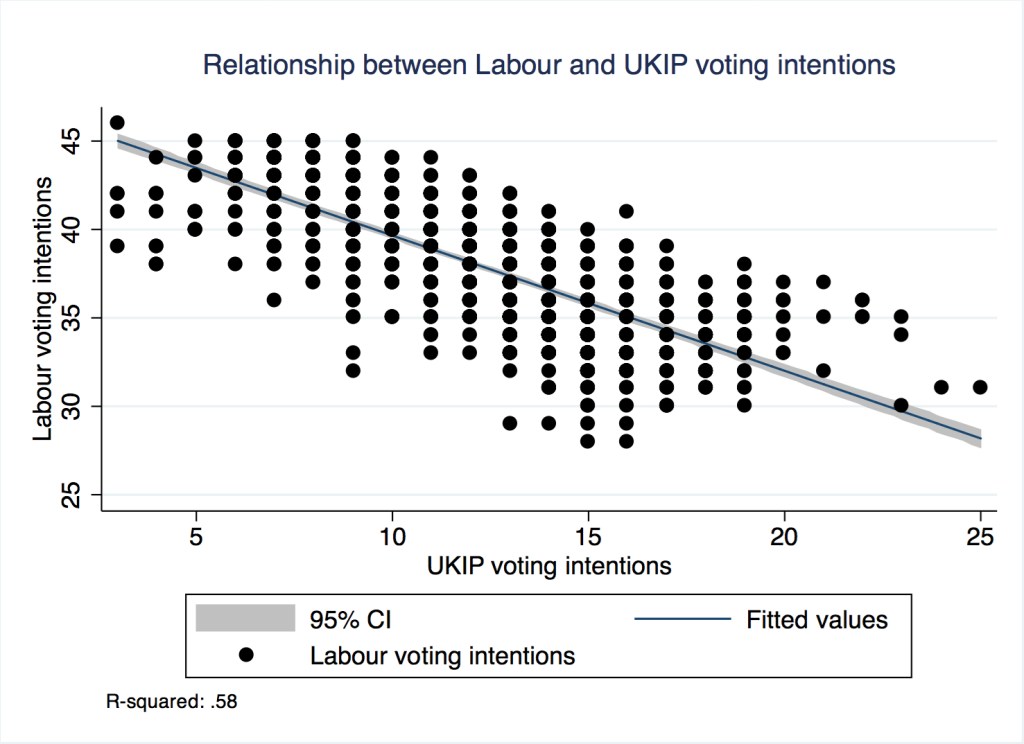This screenshot has width=1024, height=744.
Task: Click the data point at UKIP 25
Action: click(980, 387)
